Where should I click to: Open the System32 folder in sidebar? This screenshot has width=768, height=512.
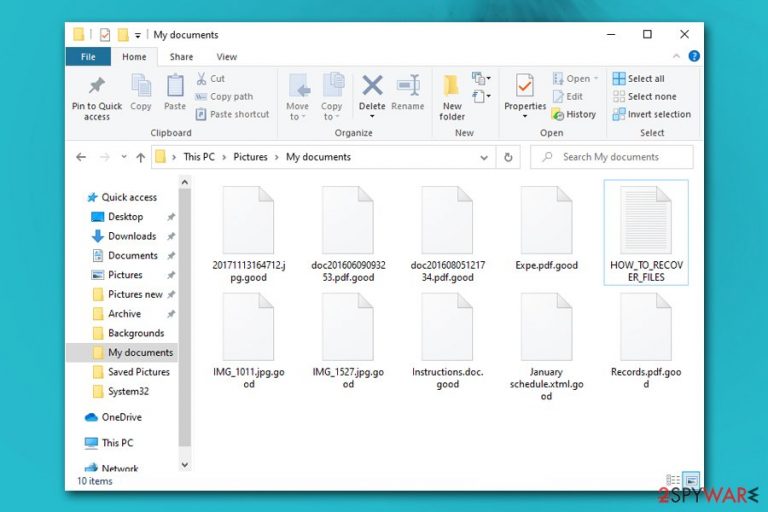(120, 391)
